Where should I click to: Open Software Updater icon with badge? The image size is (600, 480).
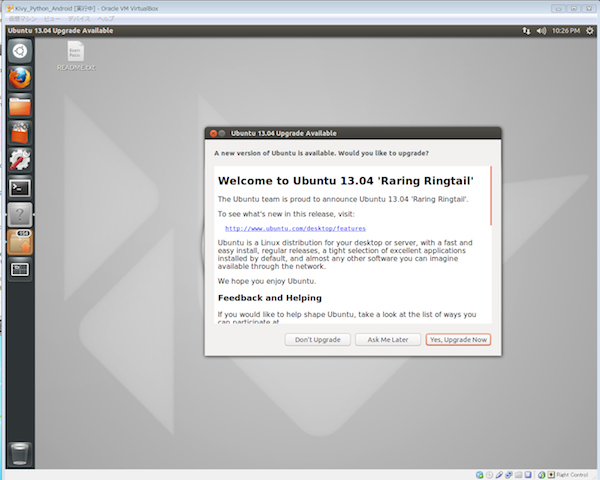point(20,242)
